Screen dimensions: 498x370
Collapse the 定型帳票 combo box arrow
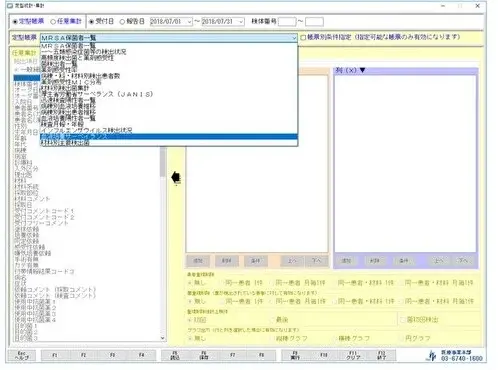point(294,38)
